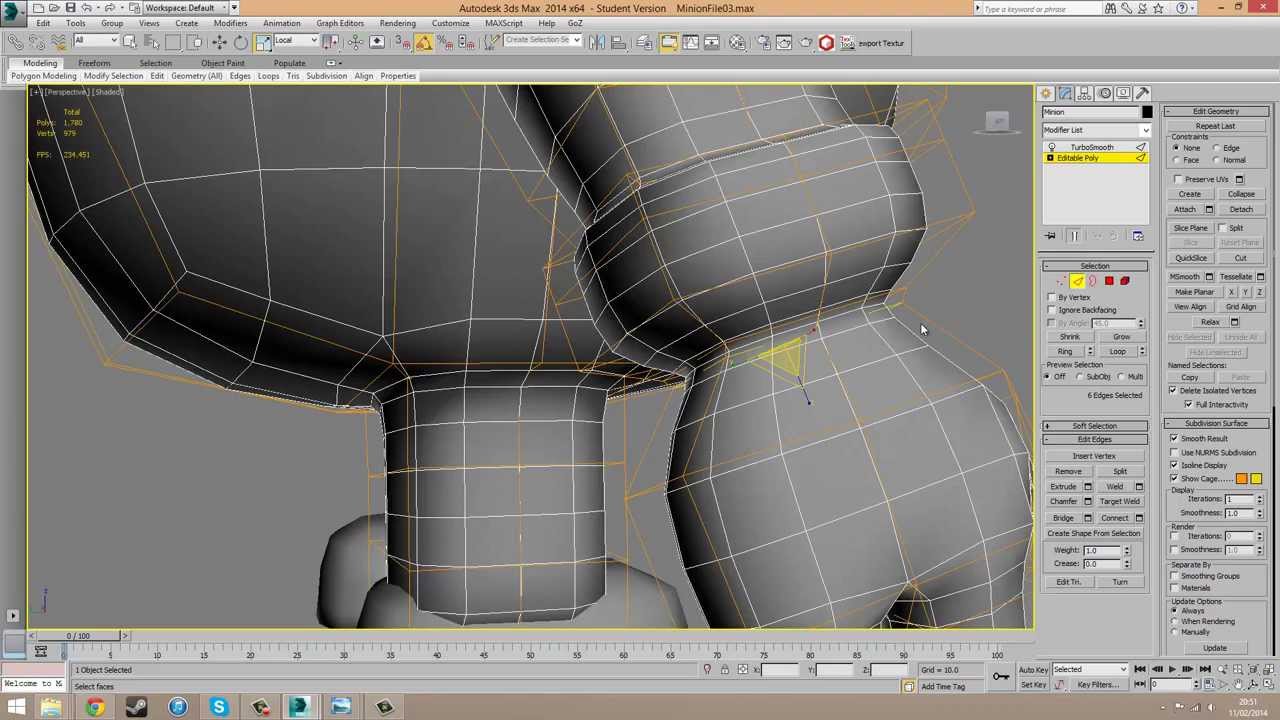Viewport: 1280px width, 720px height.
Task: Open the Render Setup teapot icon
Action: pyautogui.click(x=764, y=42)
